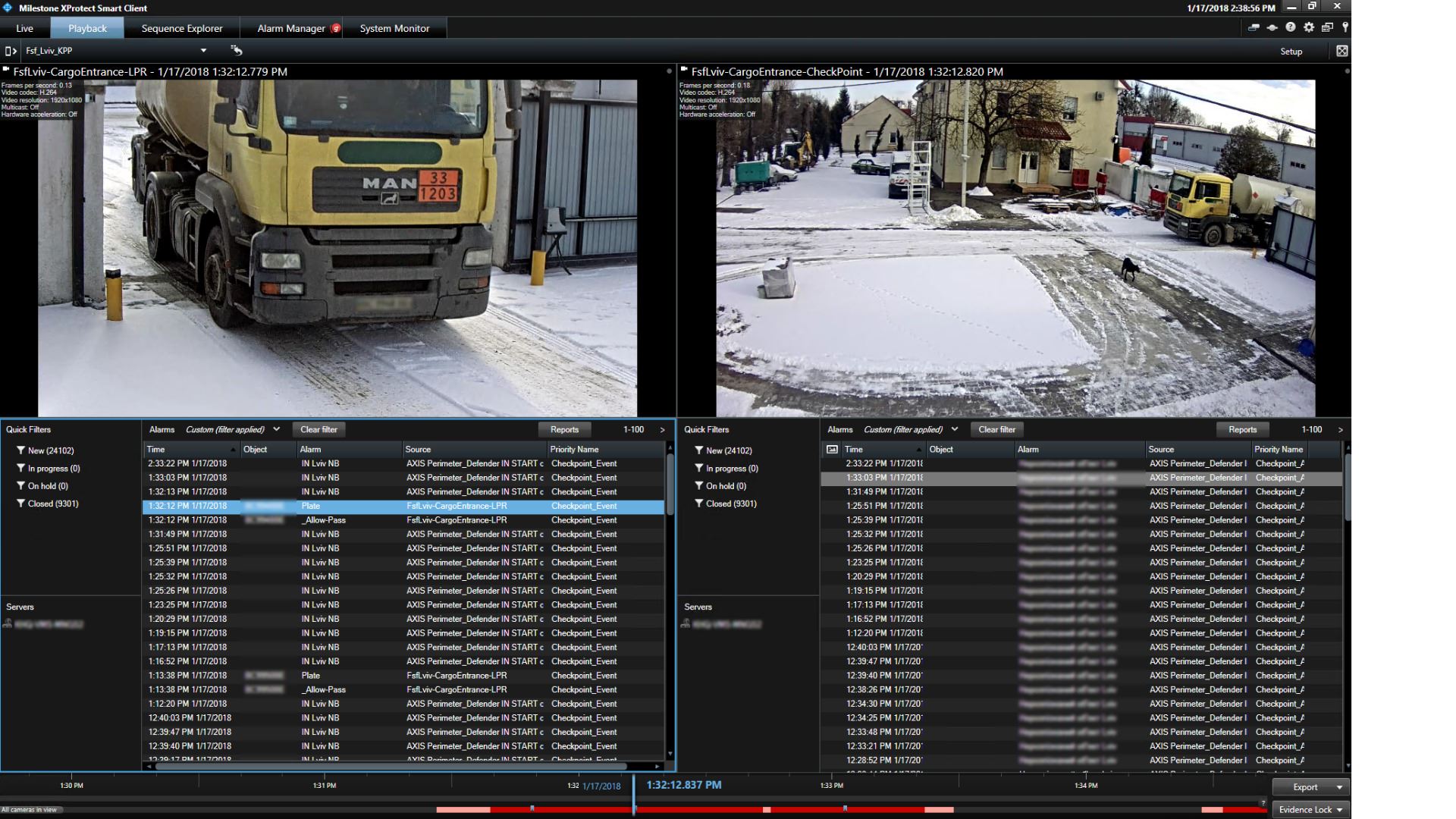This screenshot has width=1456, height=819.
Task: Click camera icon of CargoEntrance-LPR title bar
Action: pyautogui.click(x=6, y=70)
